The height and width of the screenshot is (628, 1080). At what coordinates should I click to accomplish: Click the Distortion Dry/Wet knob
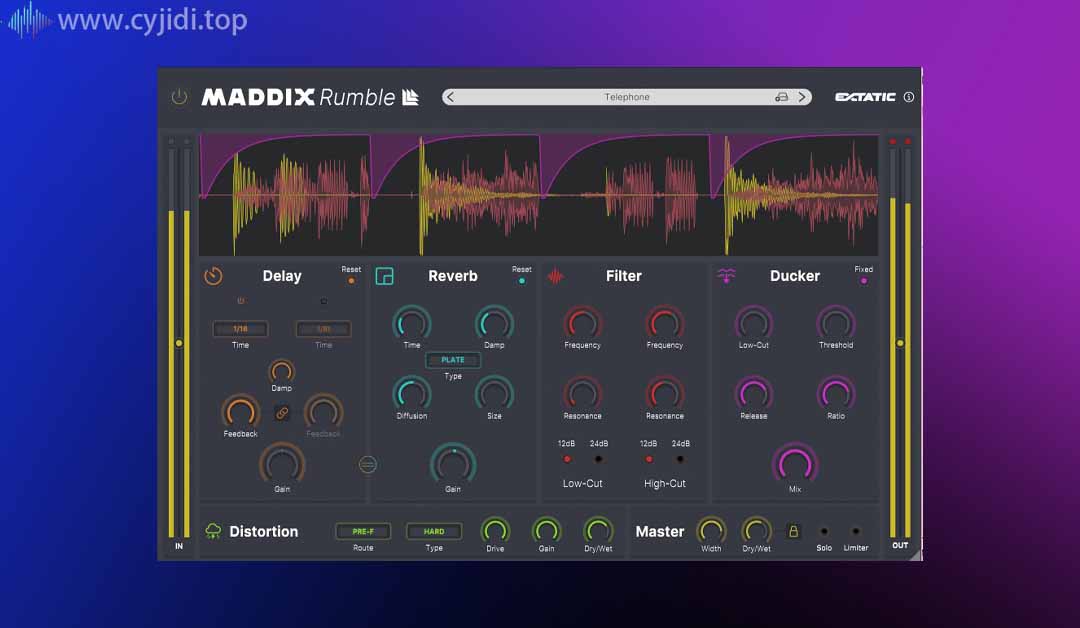(598, 530)
